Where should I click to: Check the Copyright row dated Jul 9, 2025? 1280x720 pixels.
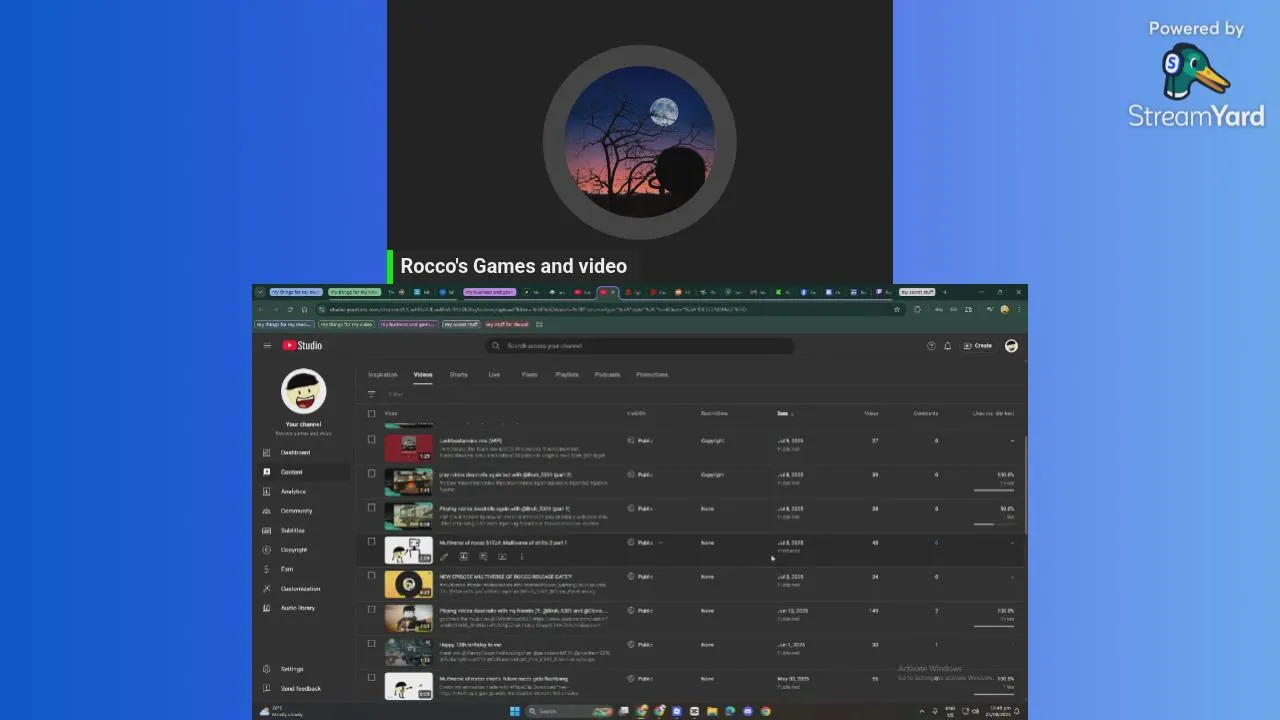tap(372, 440)
